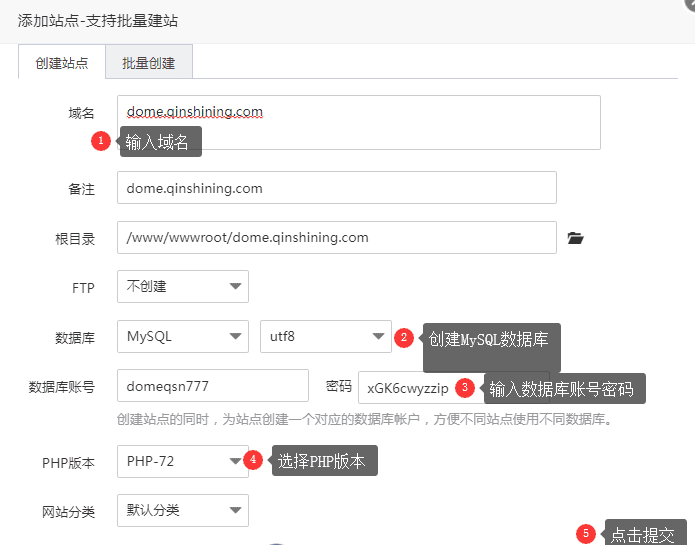Open the folder browser icon beside root directory
695x545 pixels.
point(575,238)
